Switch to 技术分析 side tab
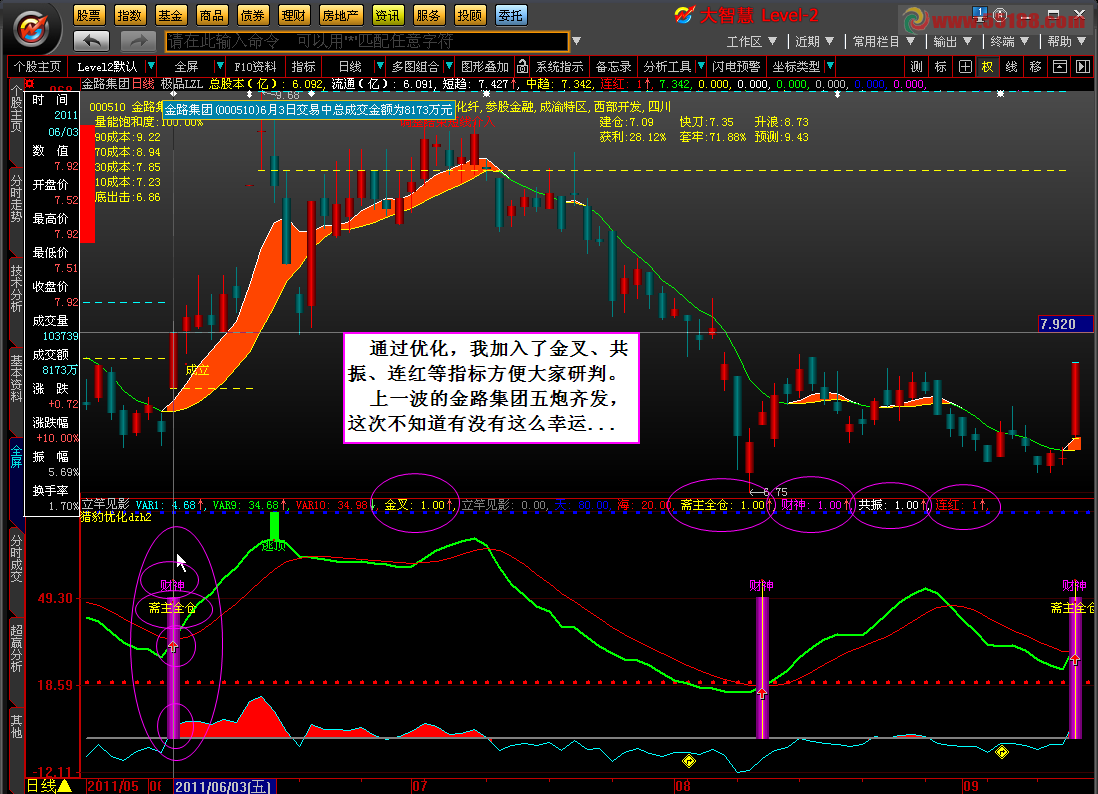Image resolution: width=1098 pixels, height=794 pixels. click(16, 288)
